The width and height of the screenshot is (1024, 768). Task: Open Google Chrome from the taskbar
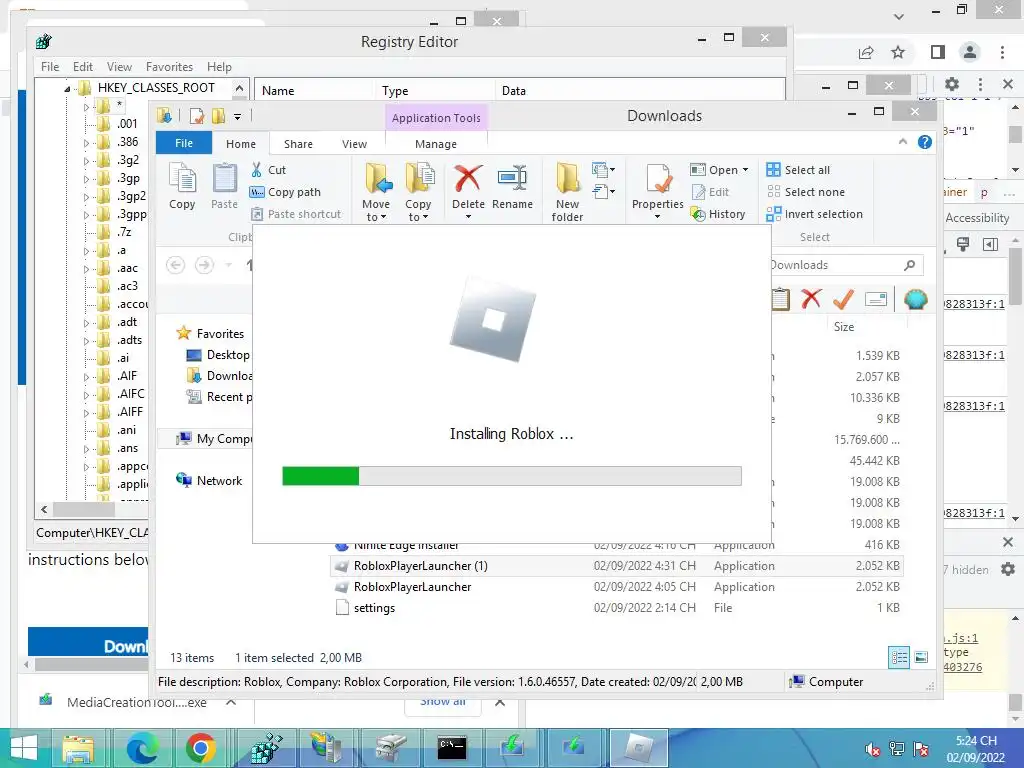pyautogui.click(x=200, y=748)
